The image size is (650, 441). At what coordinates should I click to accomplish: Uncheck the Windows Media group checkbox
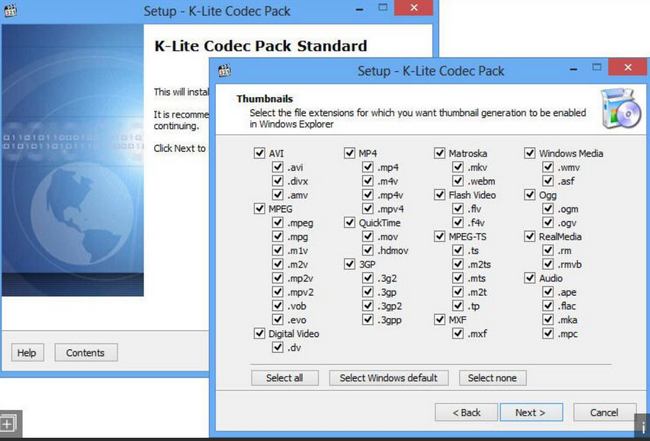point(530,153)
